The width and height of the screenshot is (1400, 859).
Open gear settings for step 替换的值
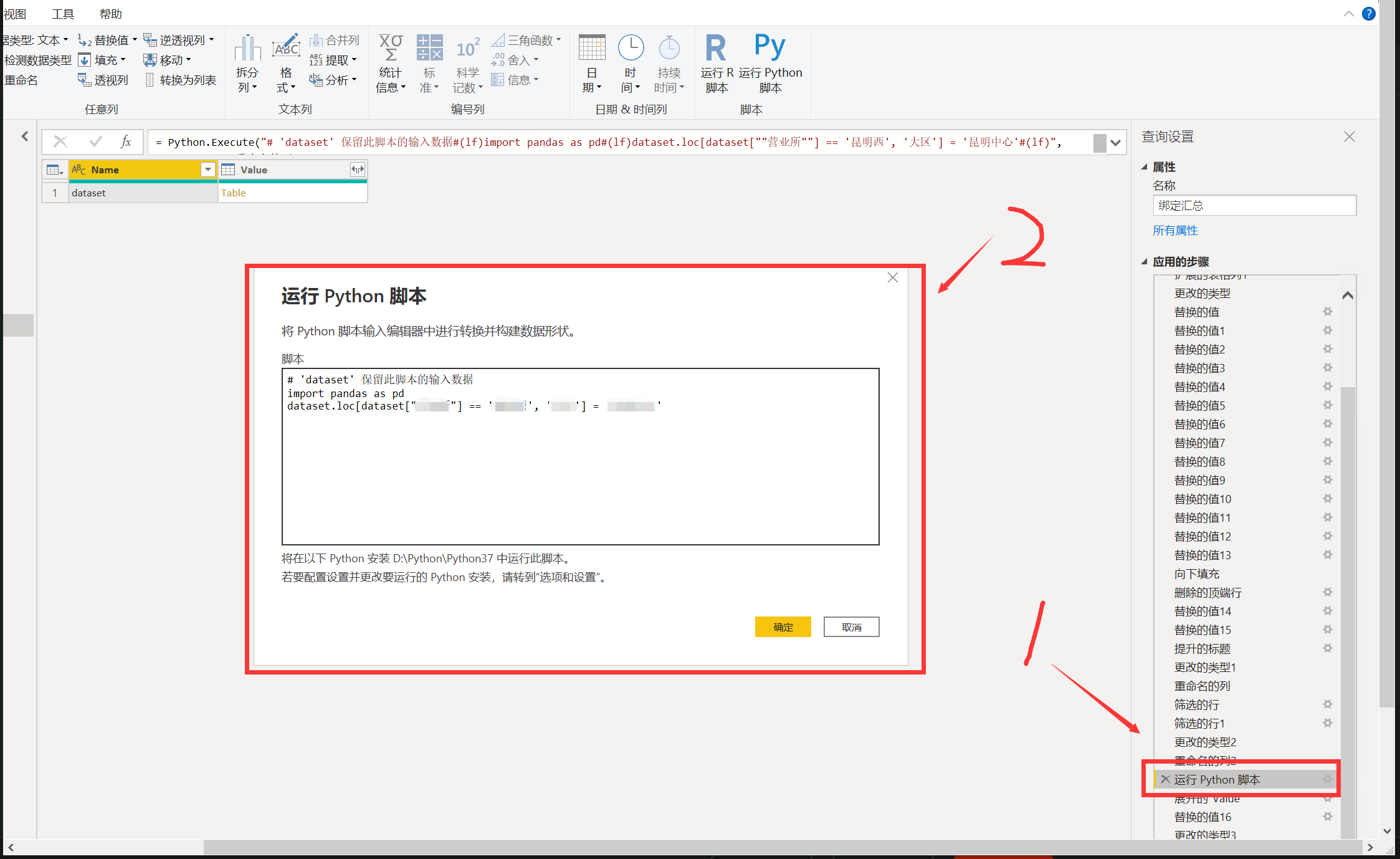click(1328, 312)
